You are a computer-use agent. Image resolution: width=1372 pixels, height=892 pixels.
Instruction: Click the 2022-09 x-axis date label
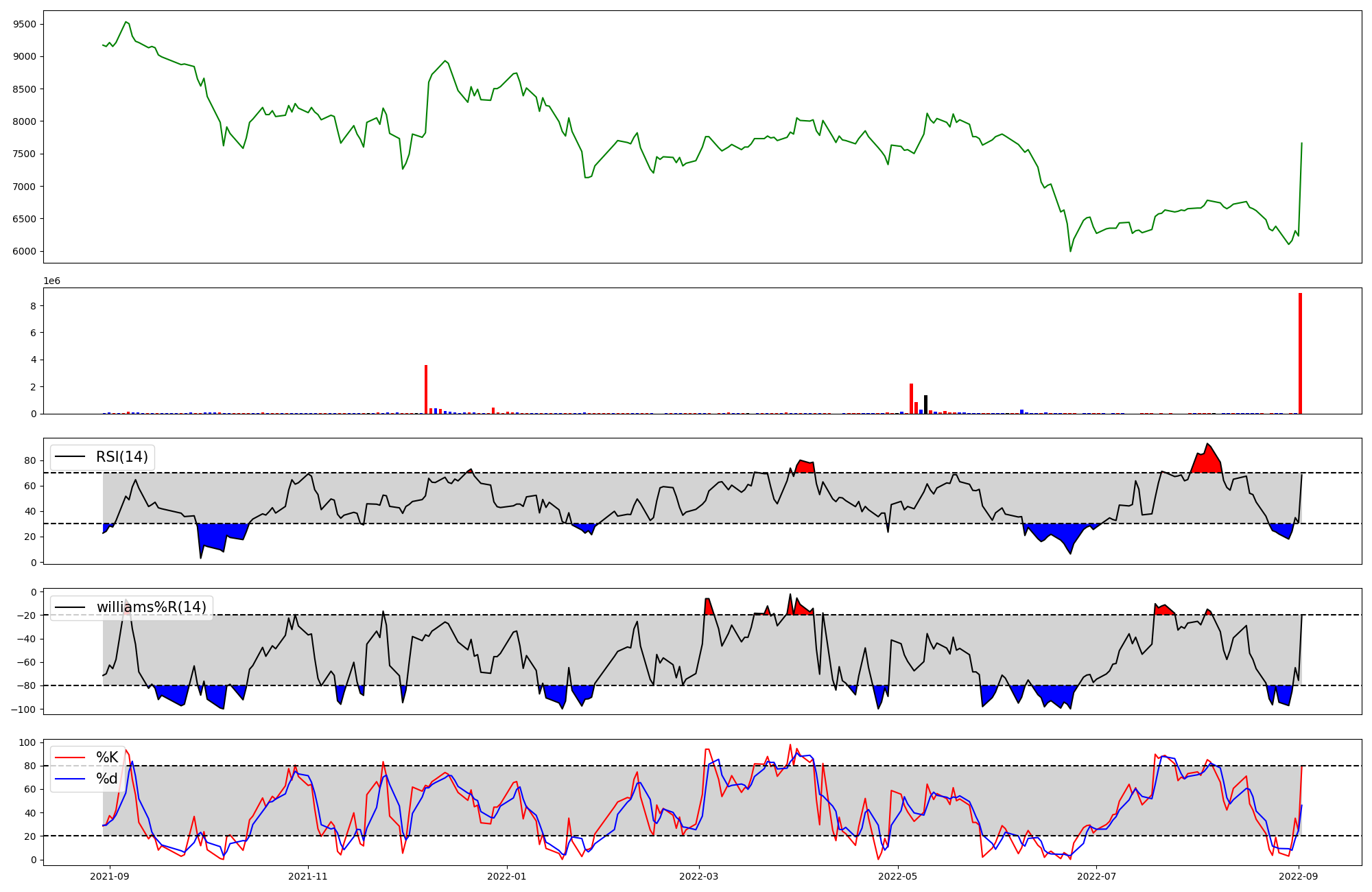1300,876
